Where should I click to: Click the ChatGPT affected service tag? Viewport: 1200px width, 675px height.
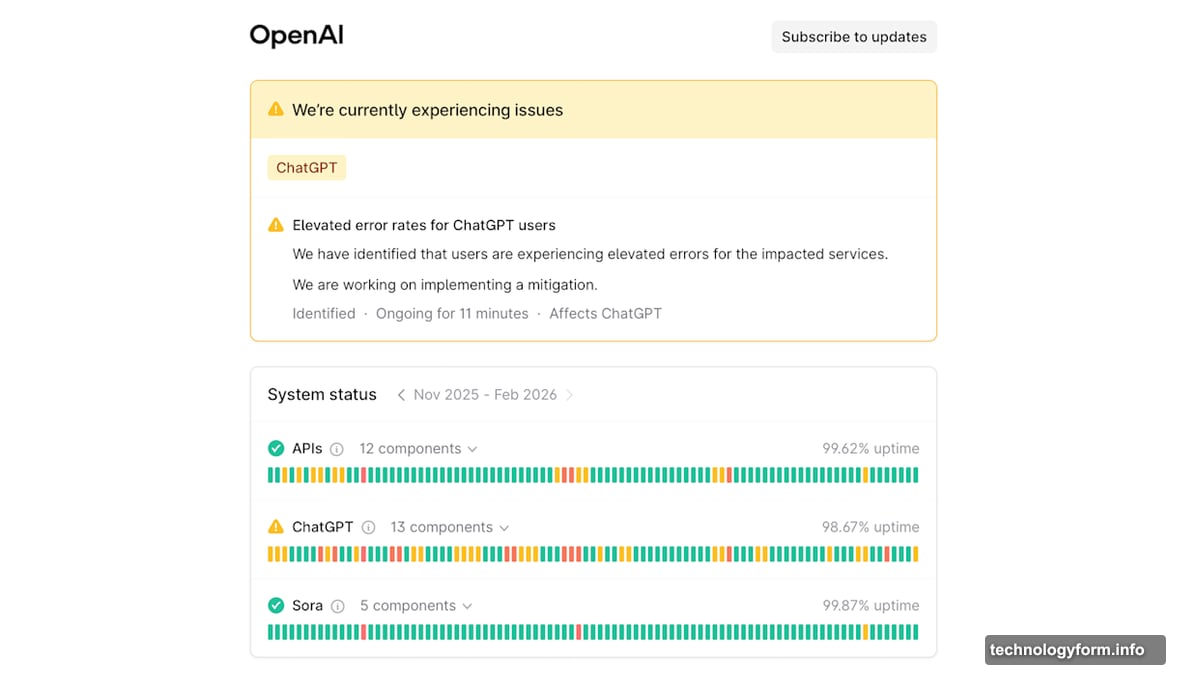tap(307, 168)
